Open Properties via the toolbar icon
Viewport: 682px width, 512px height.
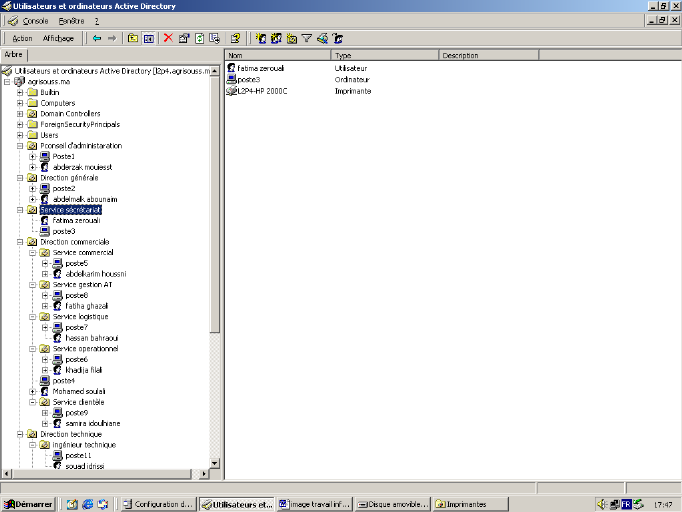184,38
